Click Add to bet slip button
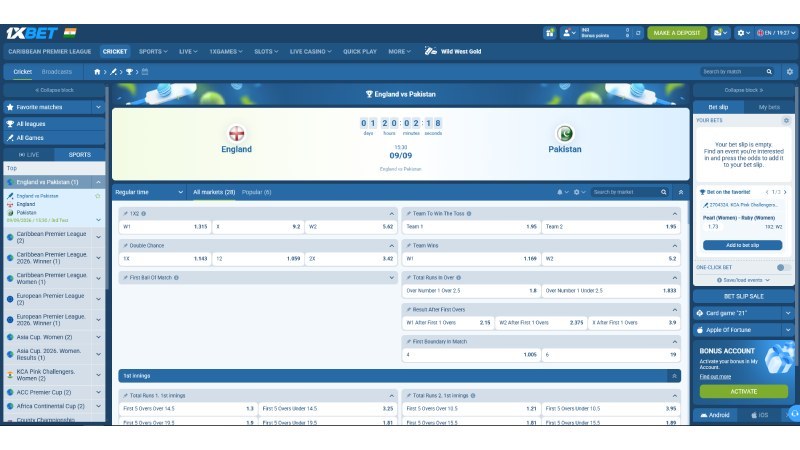Image resolution: width=800 pixels, height=450 pixels. (742, 245)
